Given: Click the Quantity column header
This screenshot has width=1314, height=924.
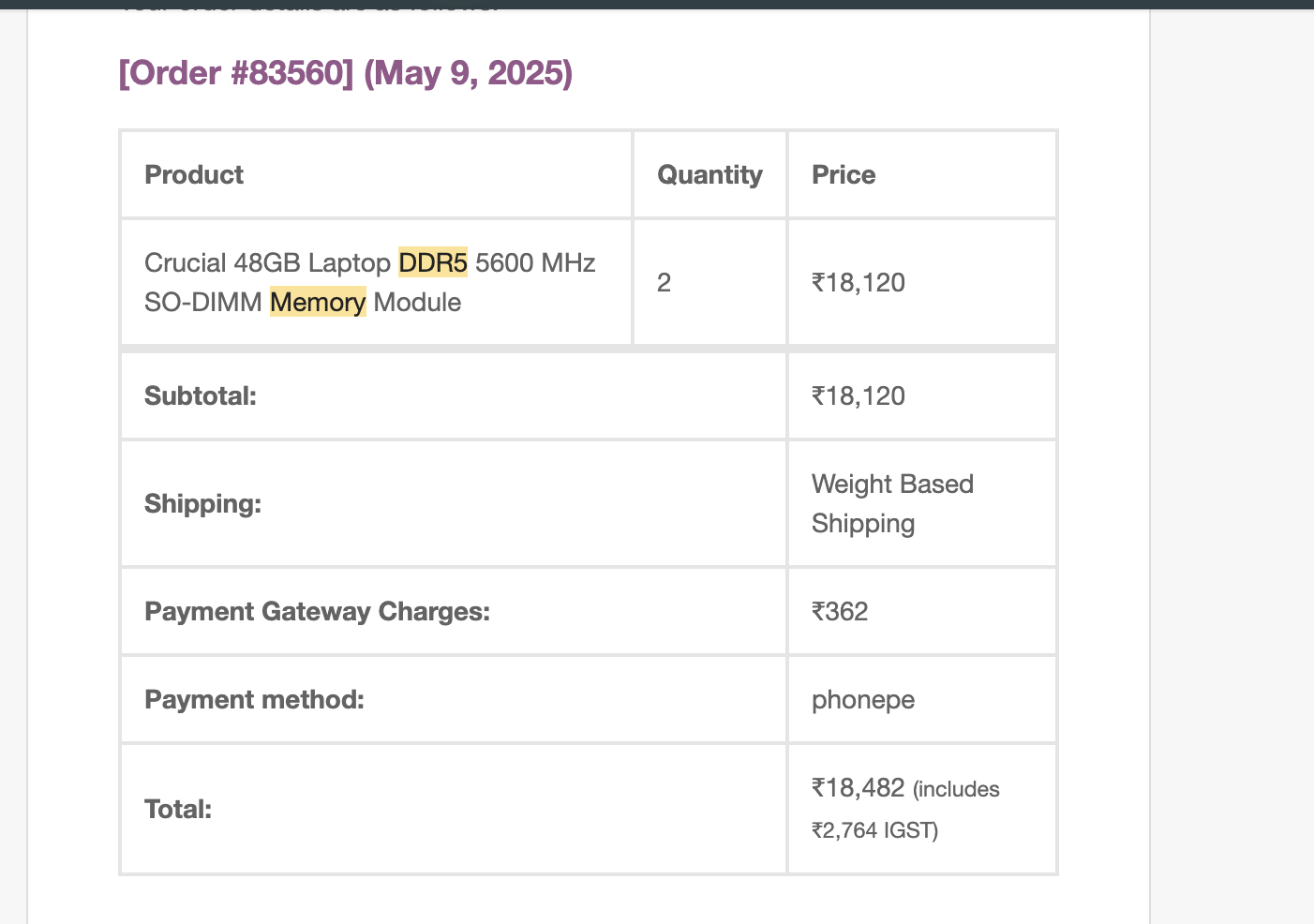Looking at the screenshot, I should (709, 175).
